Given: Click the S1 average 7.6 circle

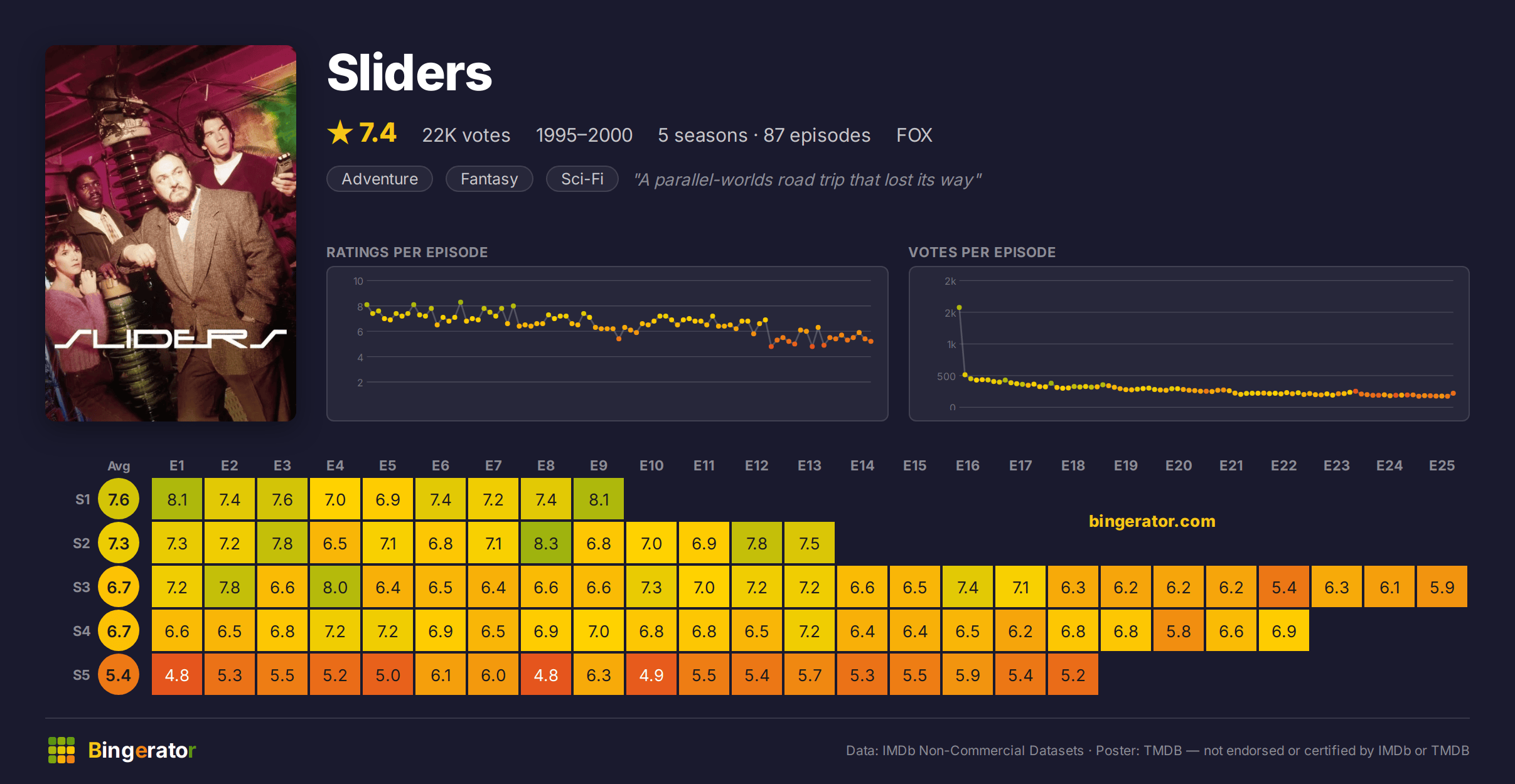Looking at the screenshot, I should tap(119, 499).
